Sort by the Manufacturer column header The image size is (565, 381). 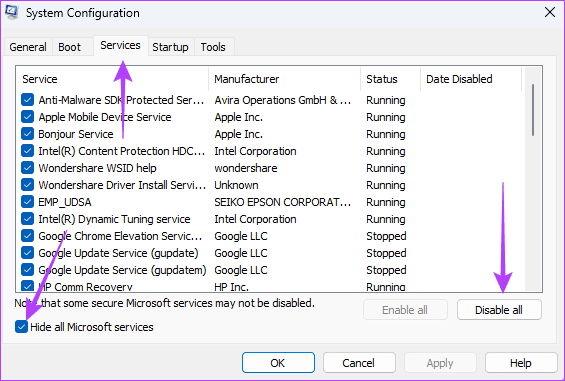284,79
